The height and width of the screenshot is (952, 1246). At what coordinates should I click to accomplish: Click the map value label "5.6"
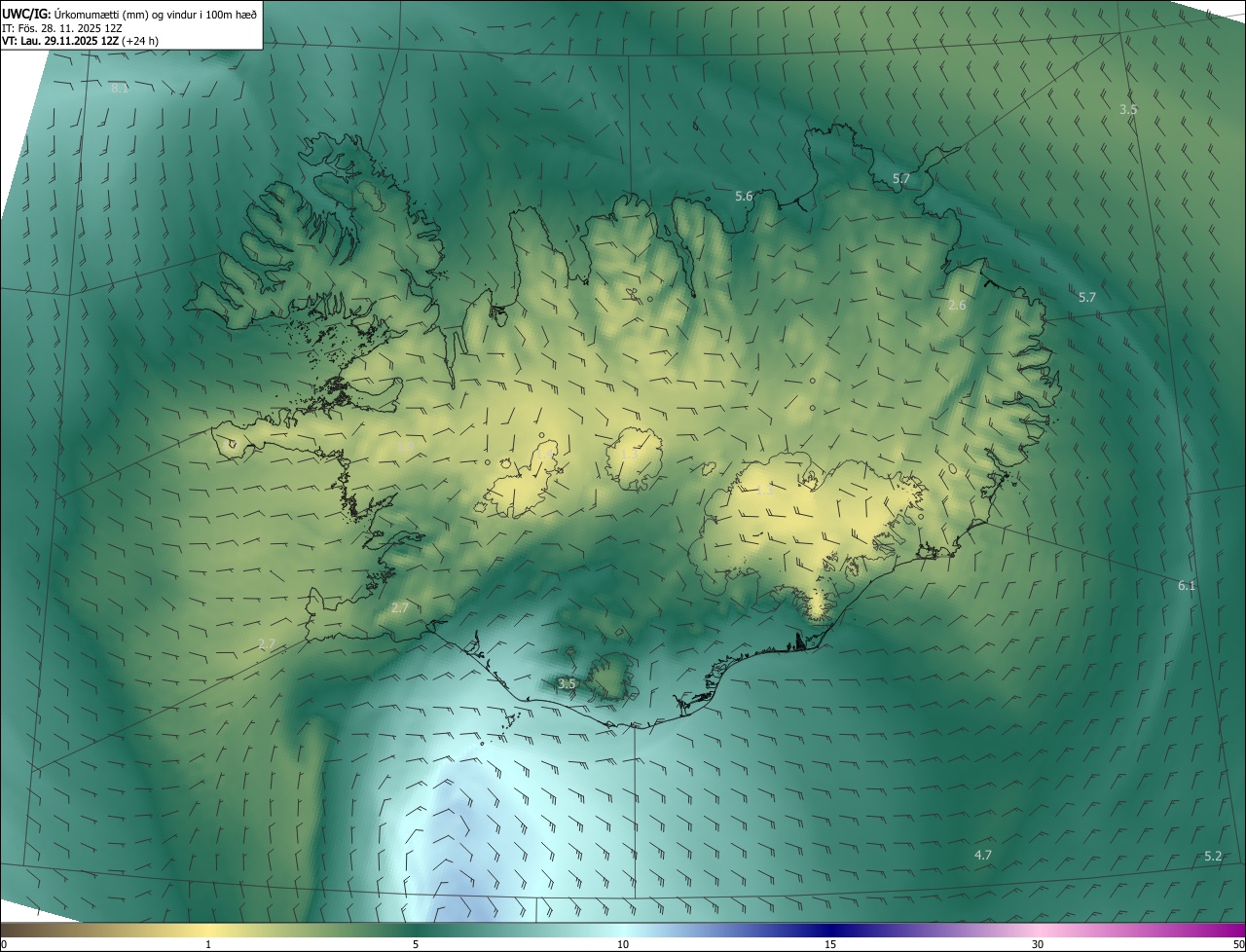[744, 197]
